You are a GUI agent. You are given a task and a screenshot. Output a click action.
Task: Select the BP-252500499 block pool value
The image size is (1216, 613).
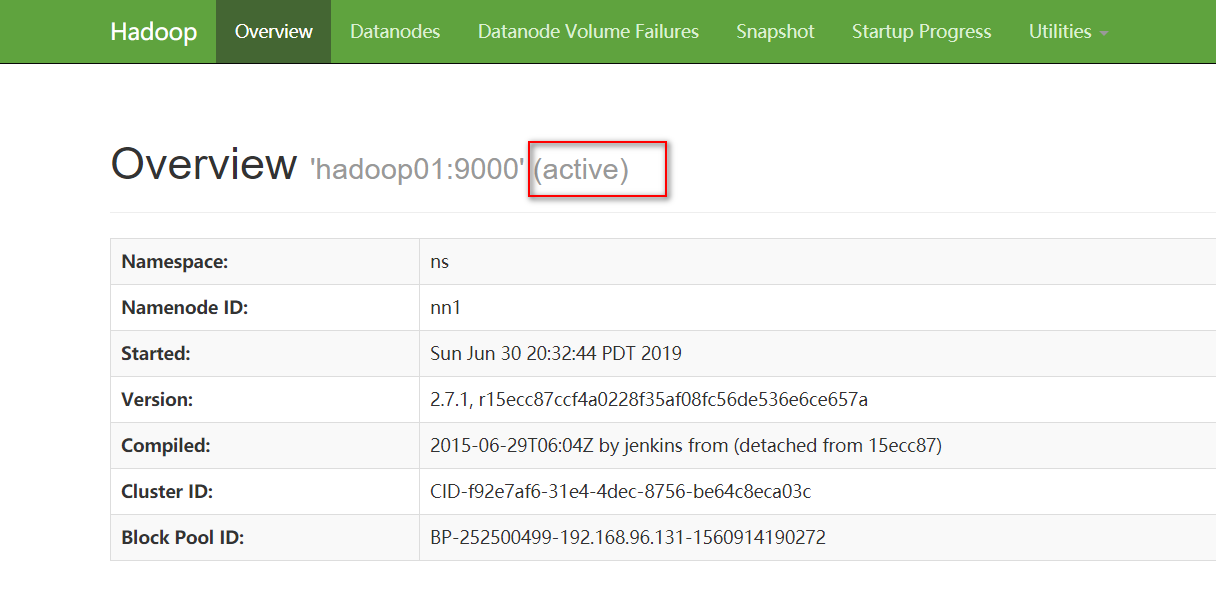pos(628,538)
